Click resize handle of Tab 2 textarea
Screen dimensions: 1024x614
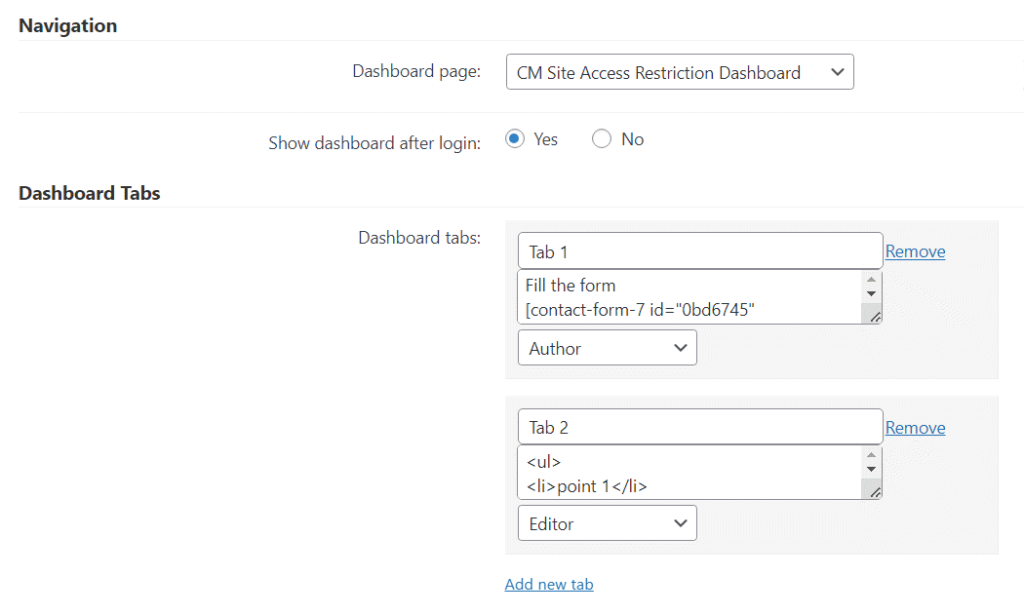click(x=875, y=492)
